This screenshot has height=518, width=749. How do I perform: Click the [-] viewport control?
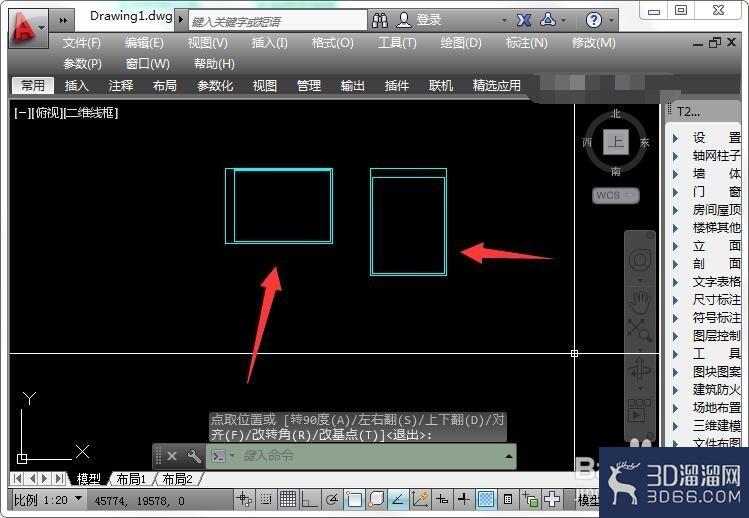click(x=22, y=113)
